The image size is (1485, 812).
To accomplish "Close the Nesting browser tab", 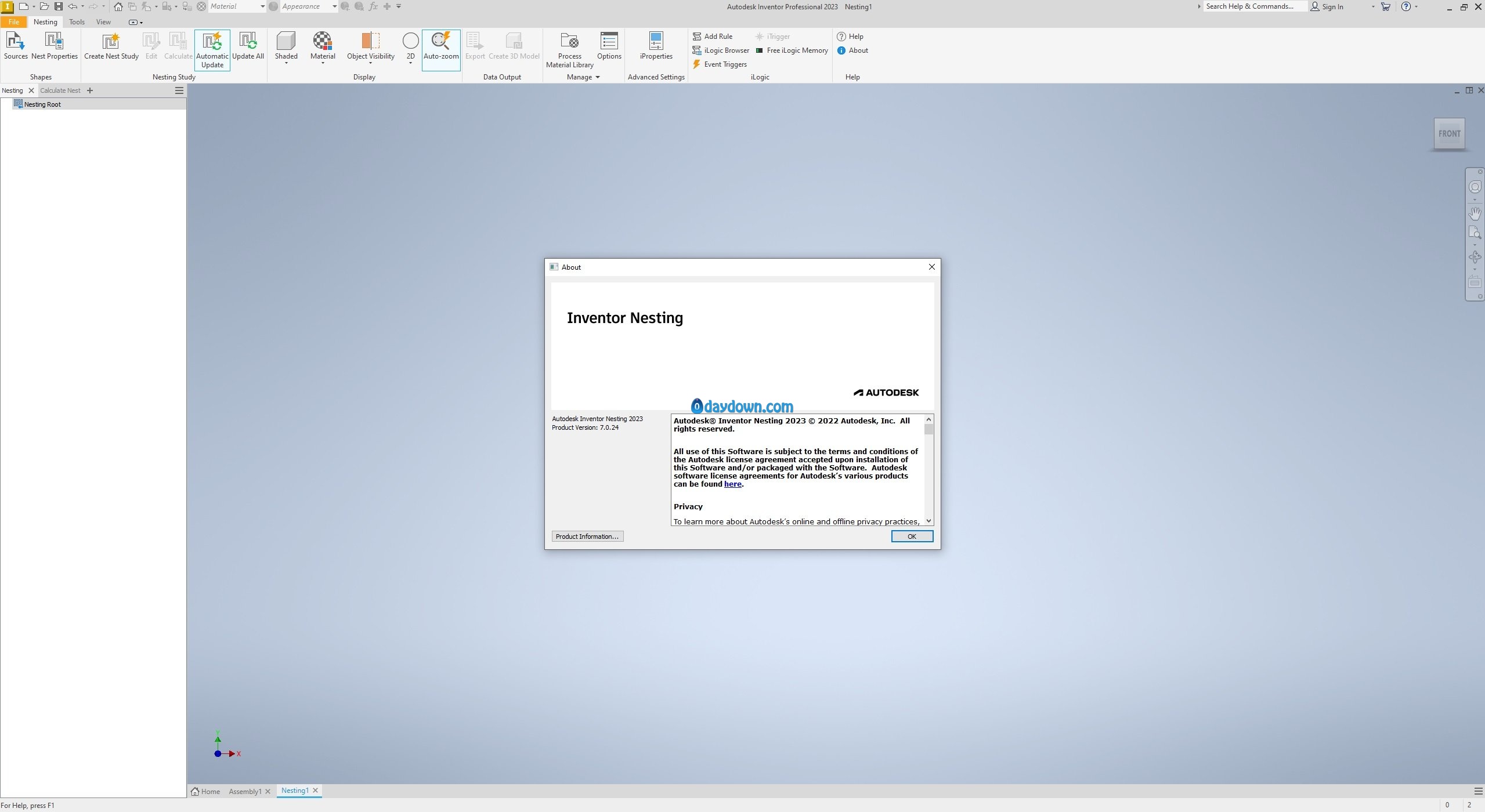I will [x=31, y=90].
